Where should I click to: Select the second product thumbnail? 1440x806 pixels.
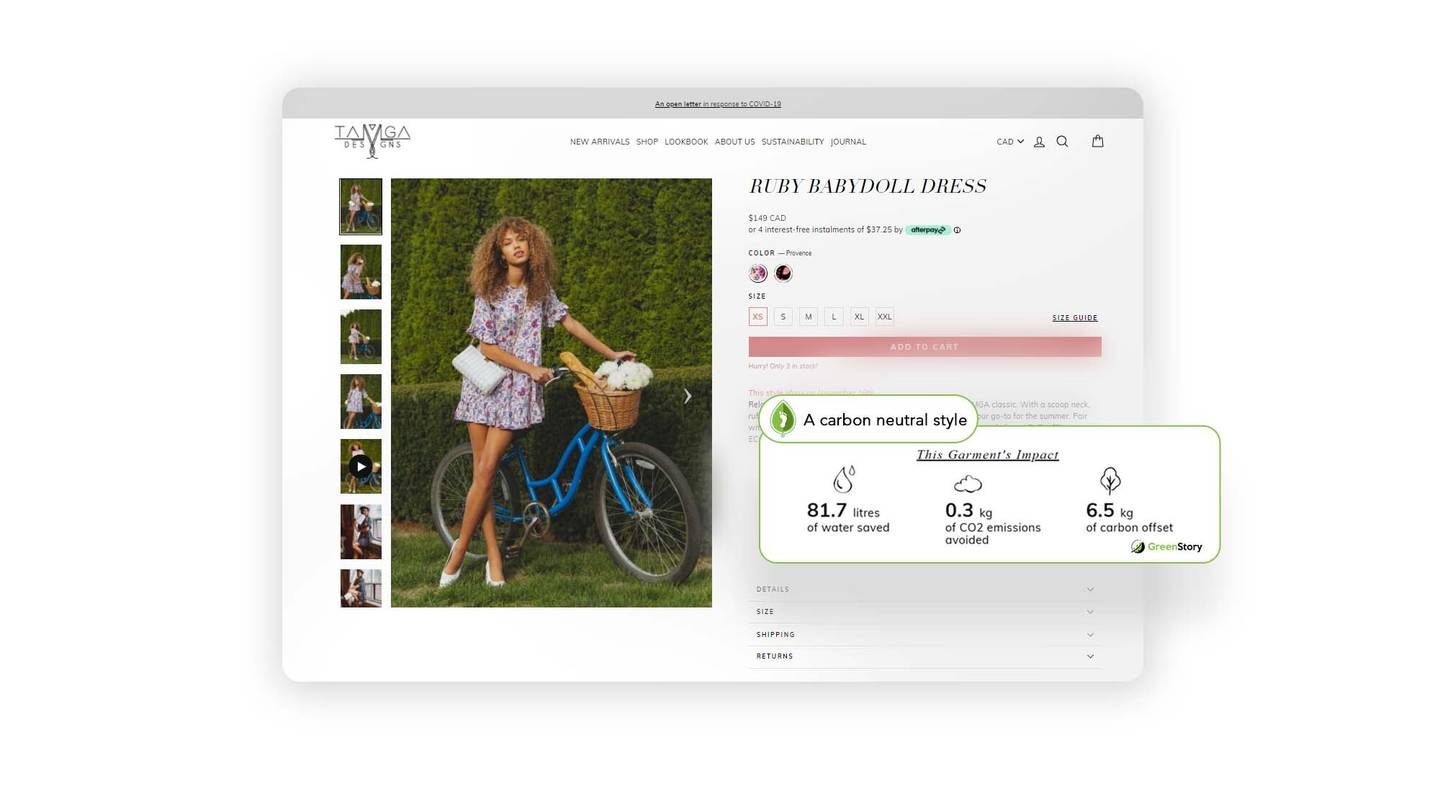(x=361, y=272)
